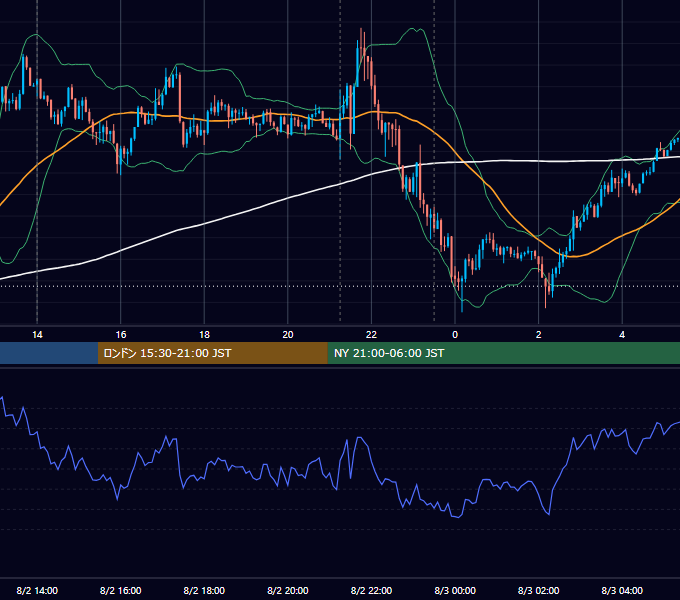Click the hour label 16 on time axis

(x=121, y=335)
